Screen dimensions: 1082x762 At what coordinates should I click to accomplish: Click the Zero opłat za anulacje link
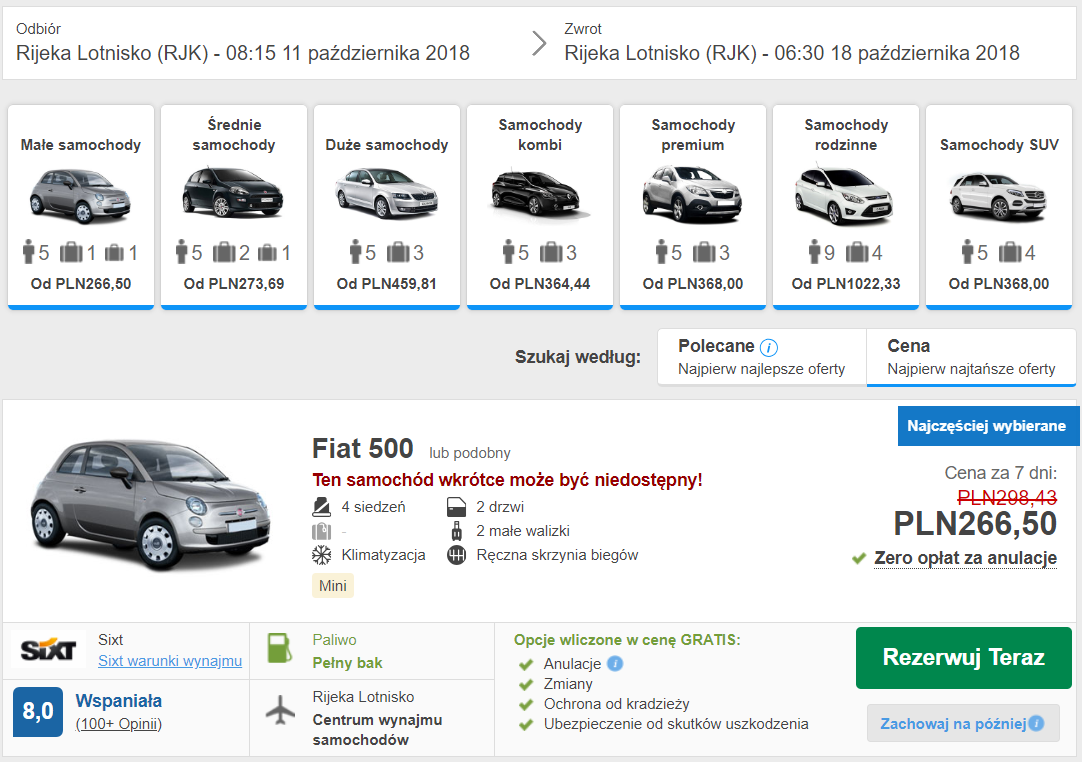965,558
